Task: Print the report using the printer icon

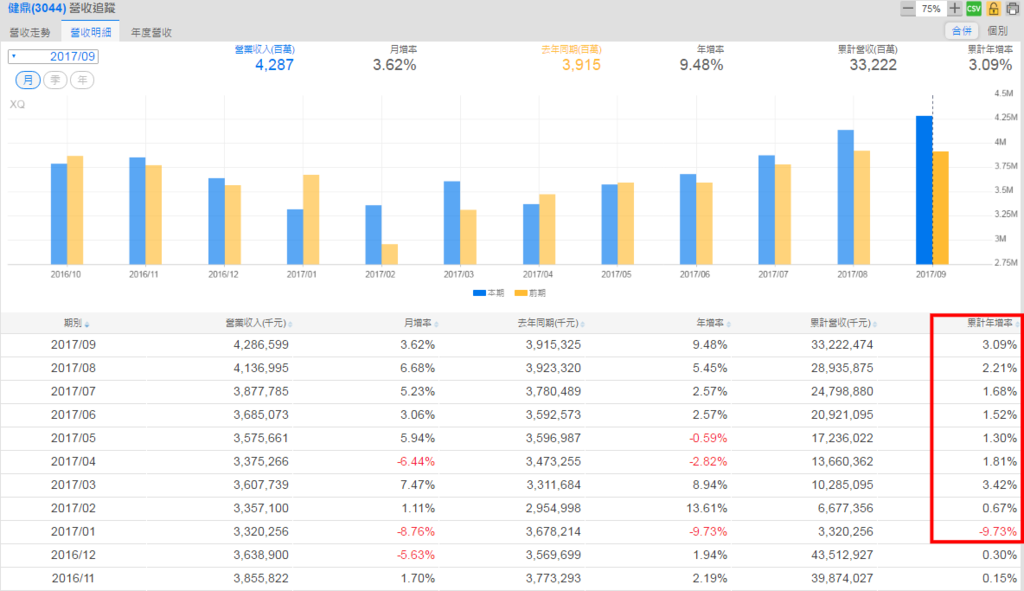Action: point(1013,8)
